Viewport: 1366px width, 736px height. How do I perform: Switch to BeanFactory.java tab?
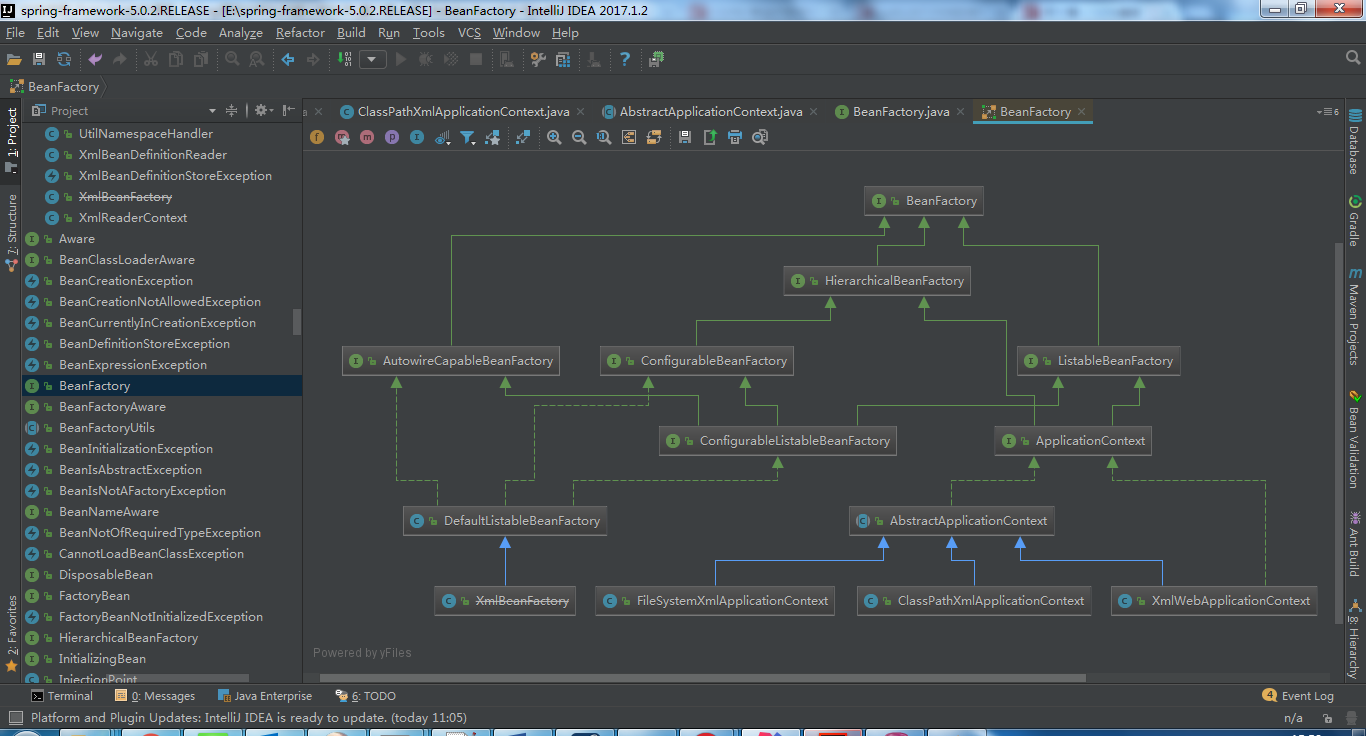tap(901, 111)
